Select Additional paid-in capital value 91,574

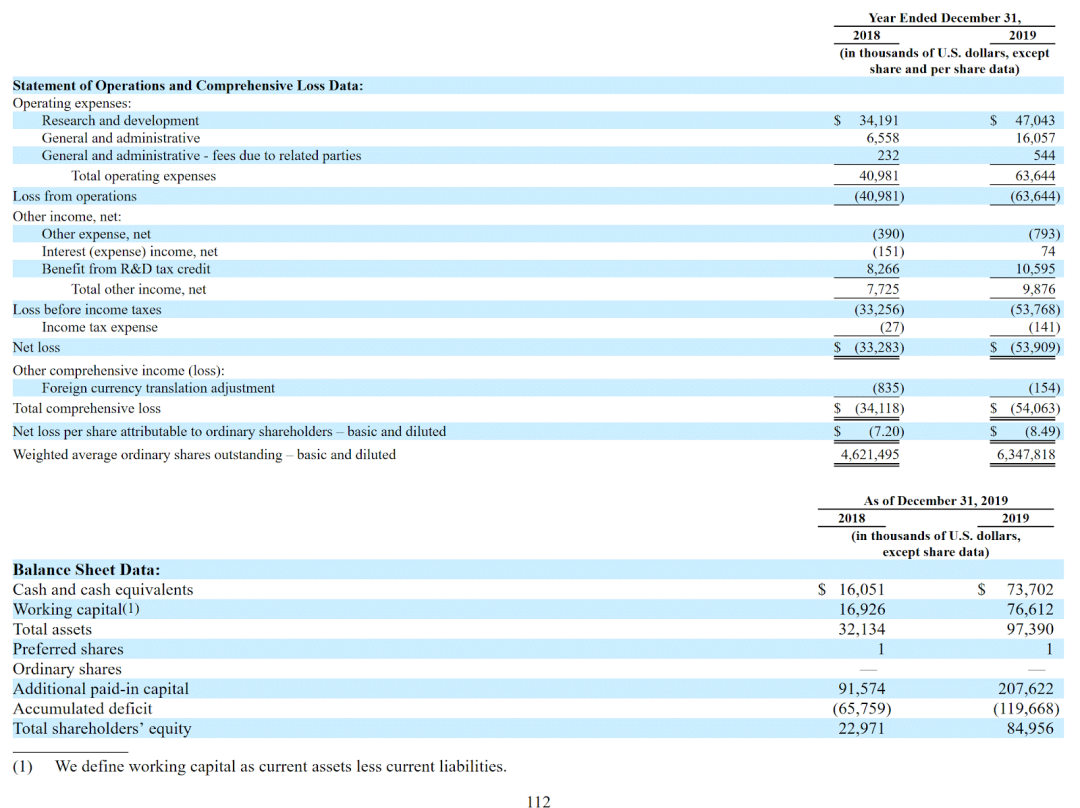pos(862,689)
